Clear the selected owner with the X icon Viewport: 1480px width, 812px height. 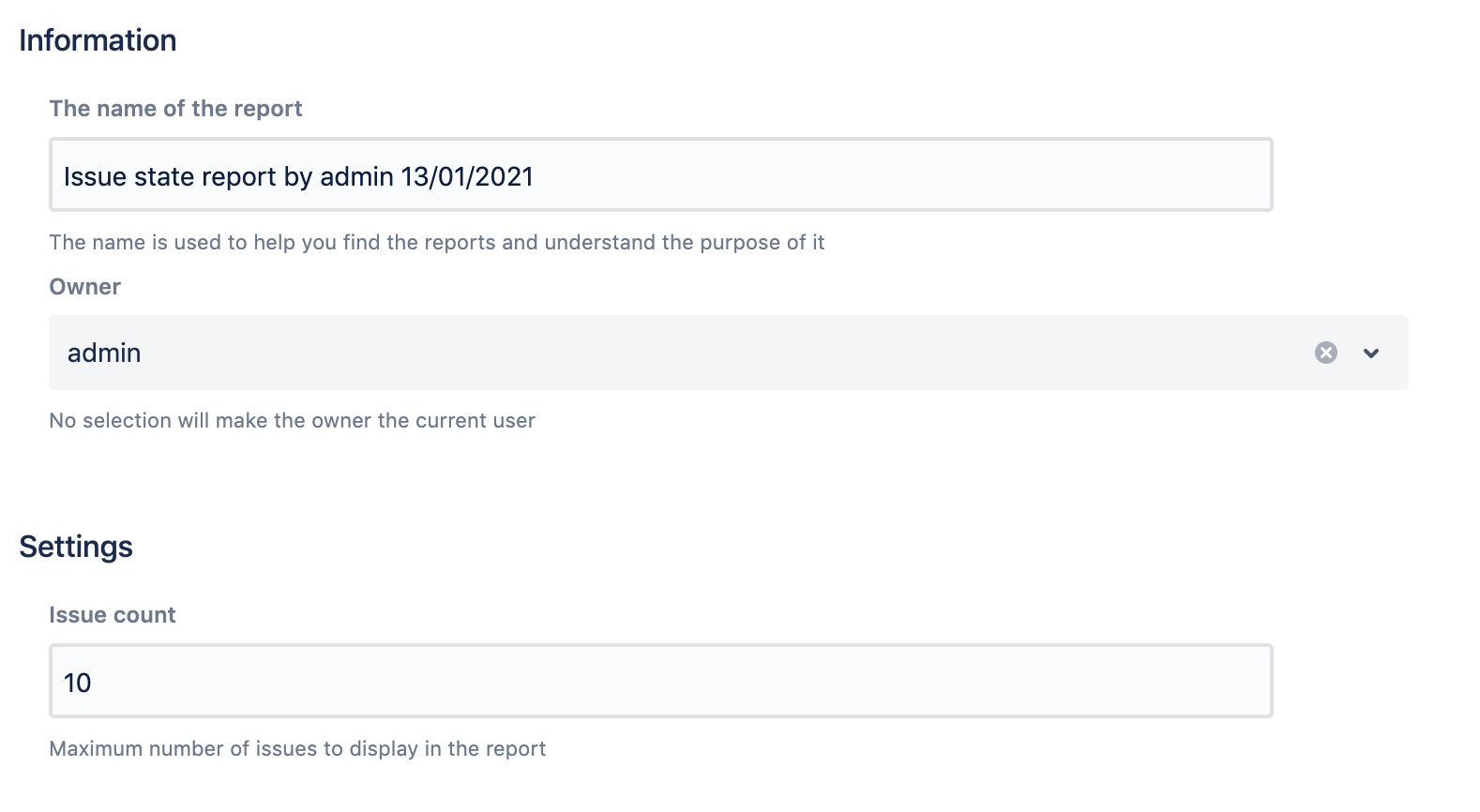[x=1325, y=353]
